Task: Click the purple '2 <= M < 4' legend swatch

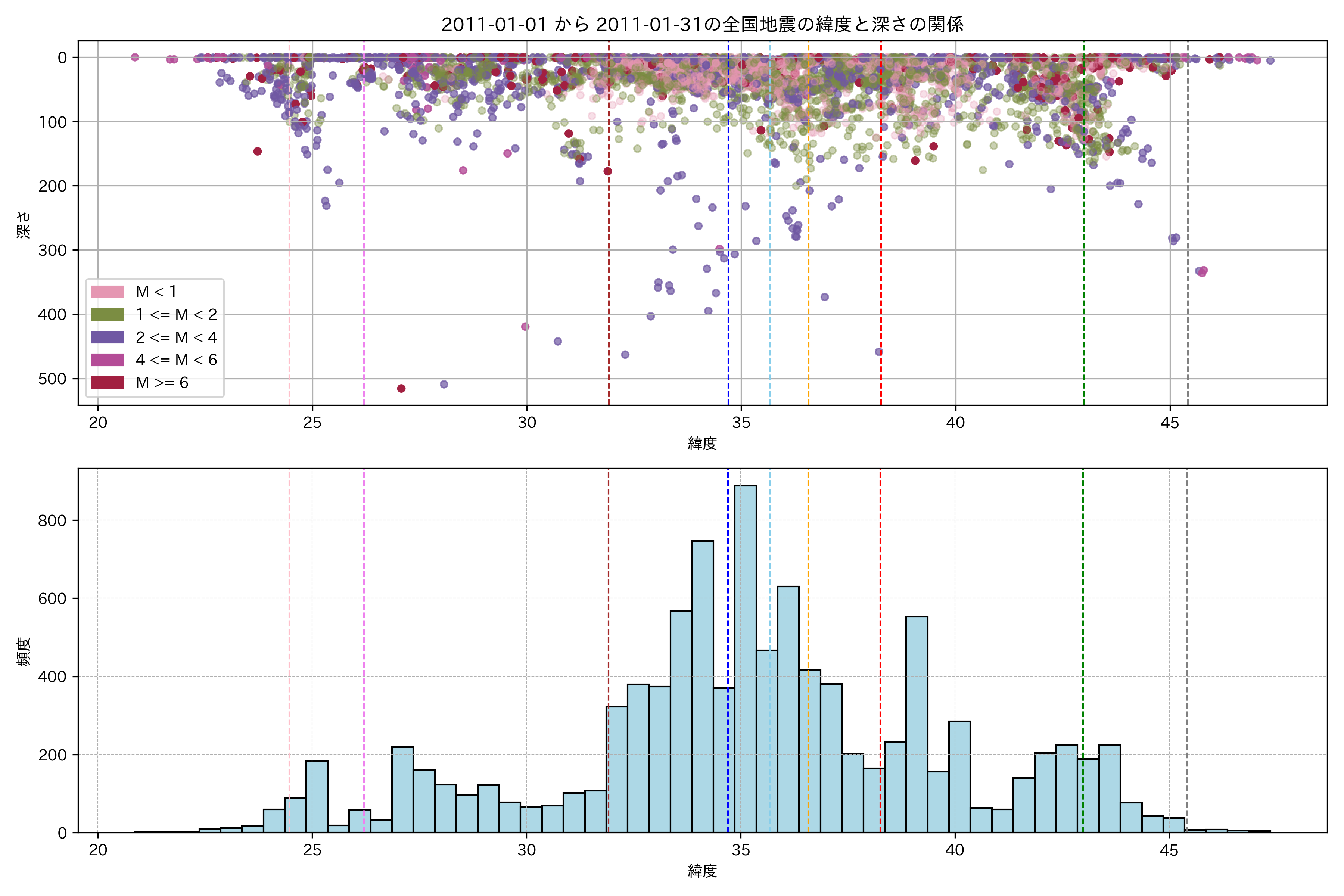Action: [x=108, y=337]
